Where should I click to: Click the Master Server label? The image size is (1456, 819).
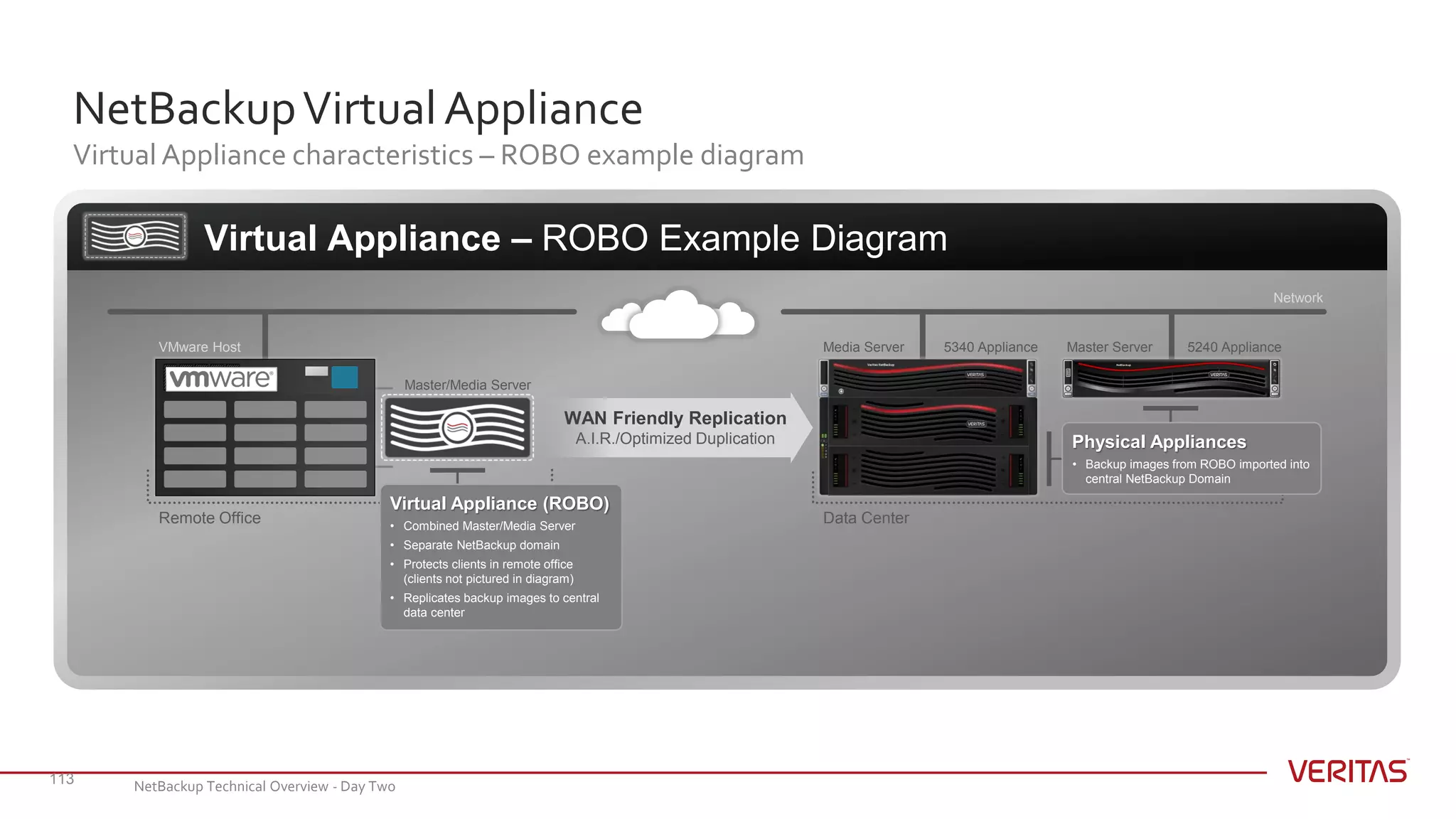point(1109,347)
